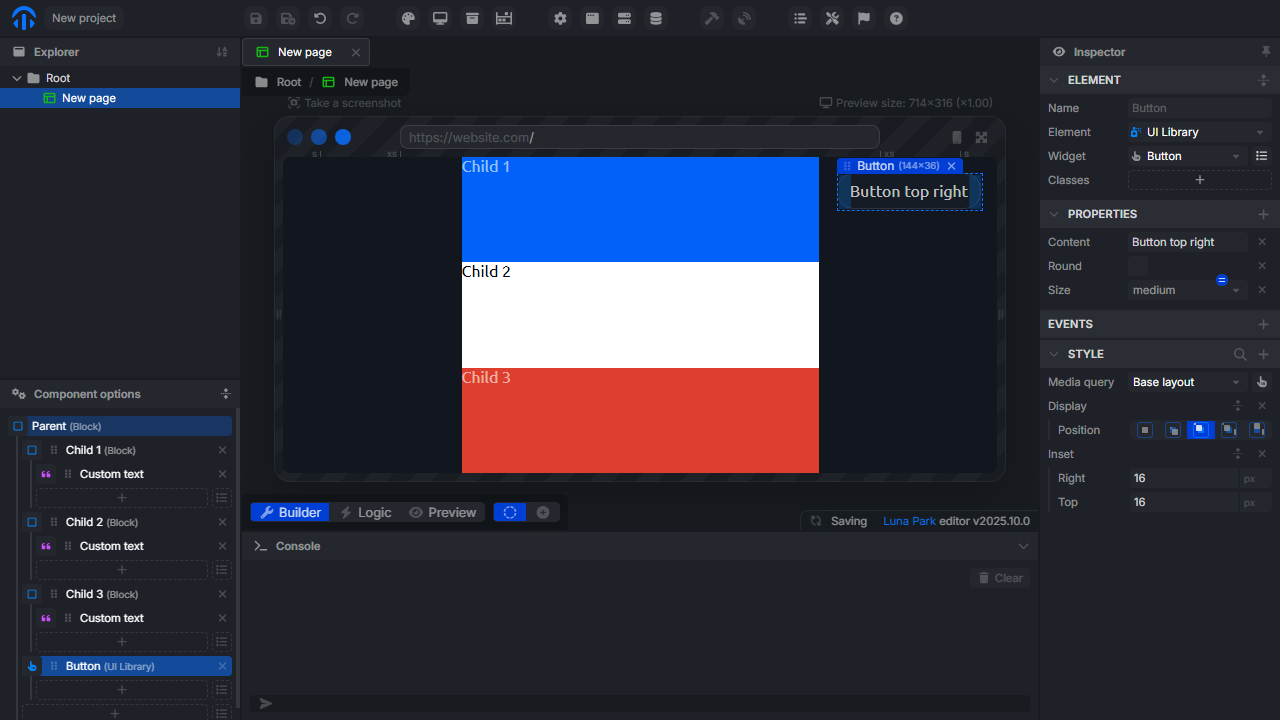Open the Media query Base layout dropdown
The width and height of the screenshot is (1280, 720).
1186,382
